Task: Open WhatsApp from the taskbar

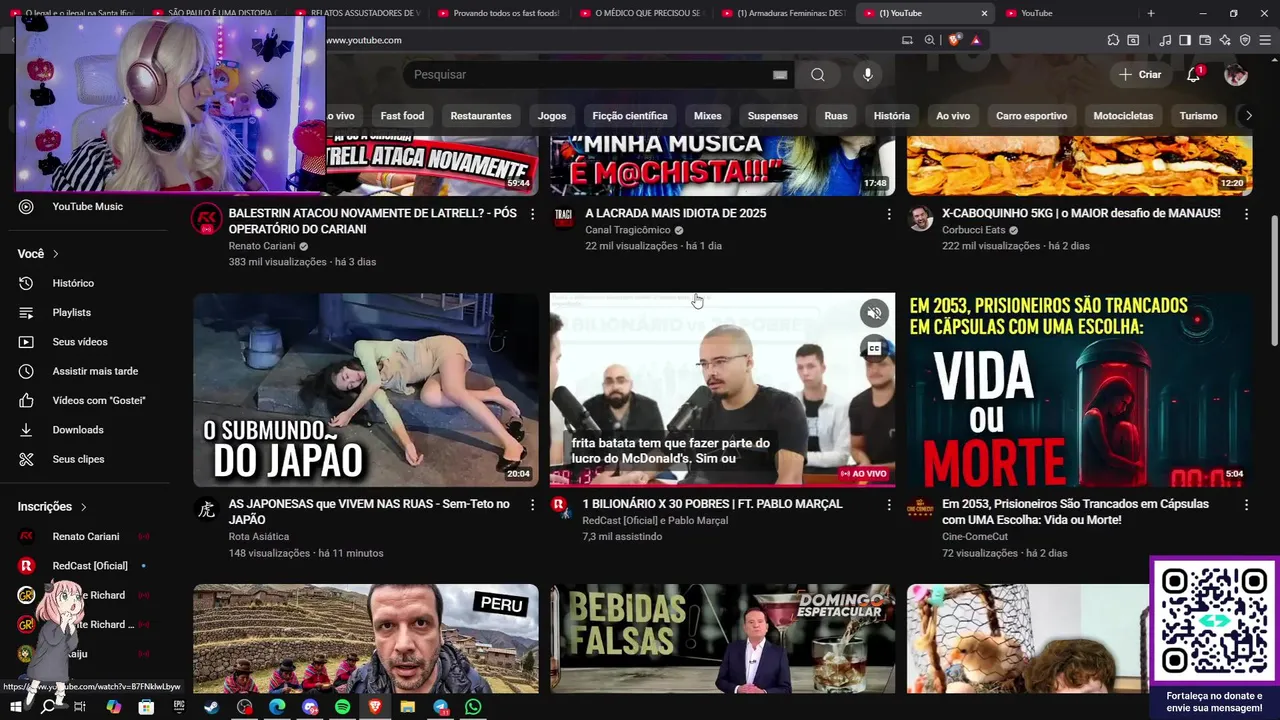Action: point(473,707)
